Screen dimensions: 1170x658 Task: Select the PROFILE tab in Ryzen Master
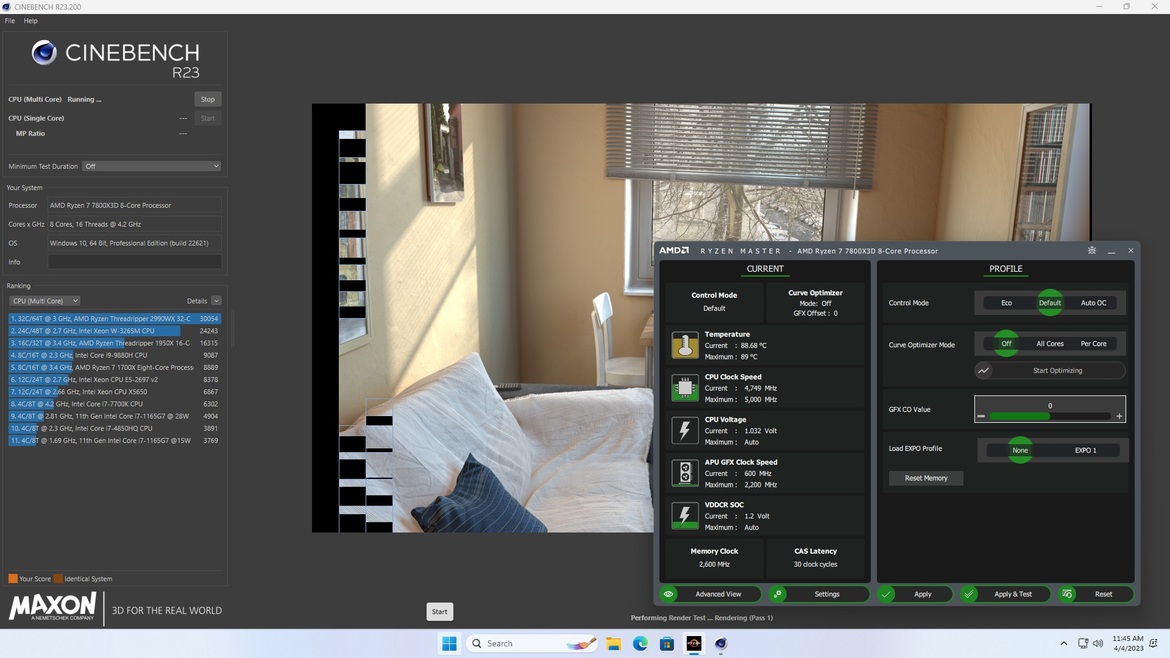click(x=1006, y=269)
